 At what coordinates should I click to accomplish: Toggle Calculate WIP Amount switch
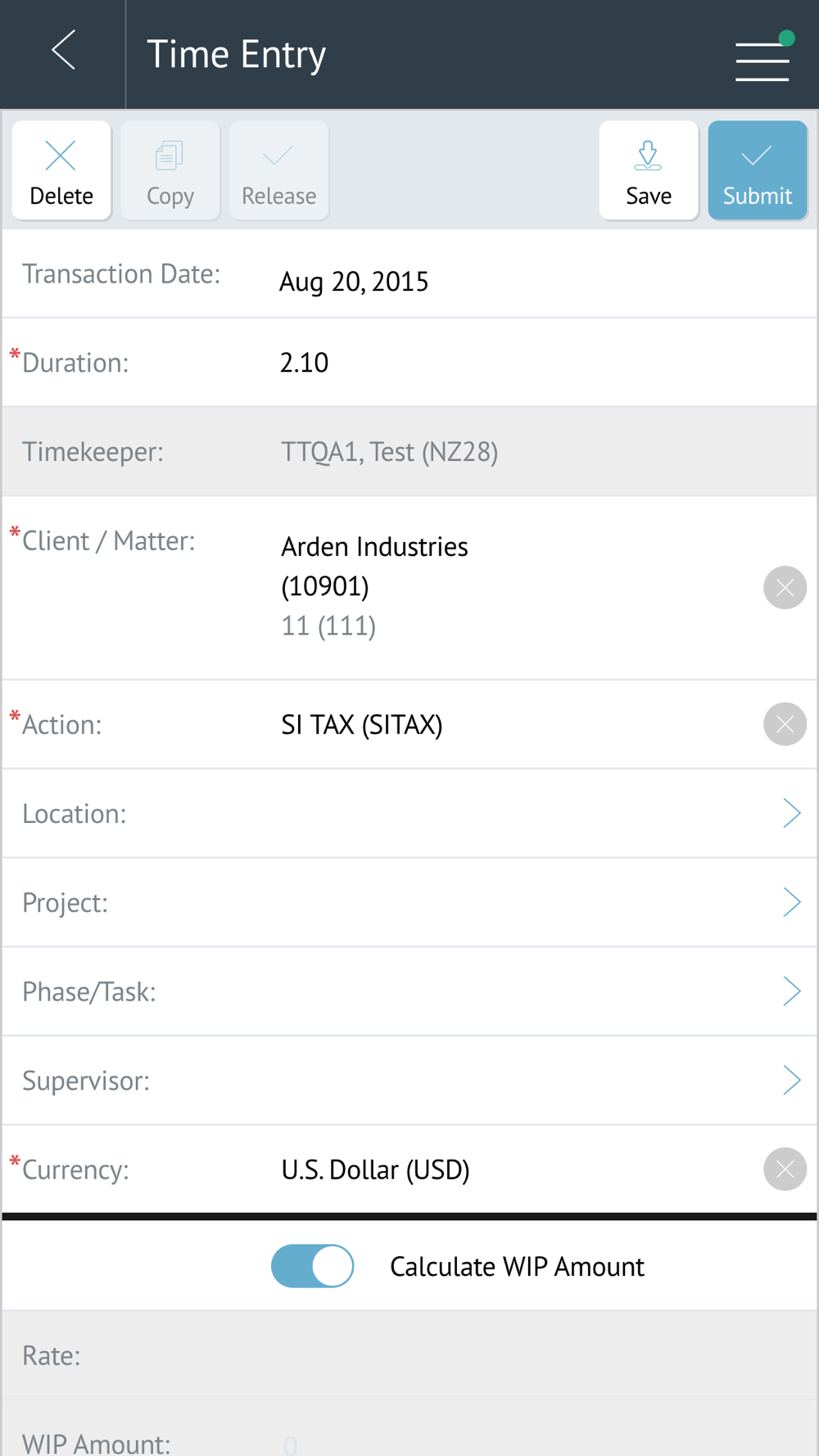(313, 1266)
